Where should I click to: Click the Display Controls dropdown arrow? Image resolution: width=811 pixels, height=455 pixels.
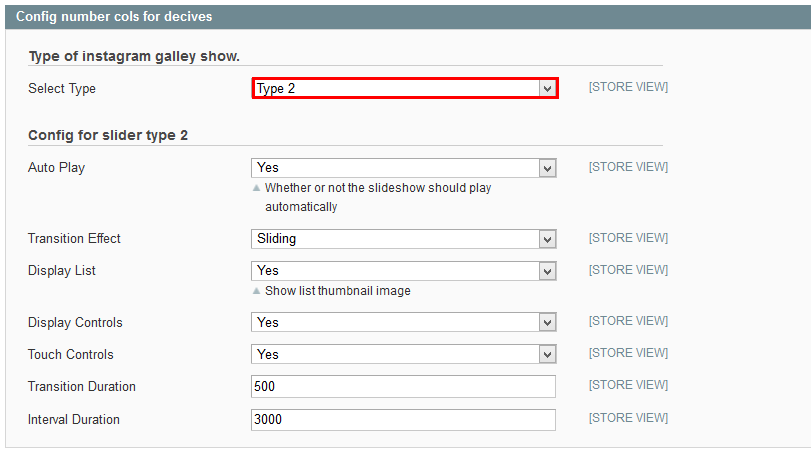pyautogui.click(x=547, y=323)
